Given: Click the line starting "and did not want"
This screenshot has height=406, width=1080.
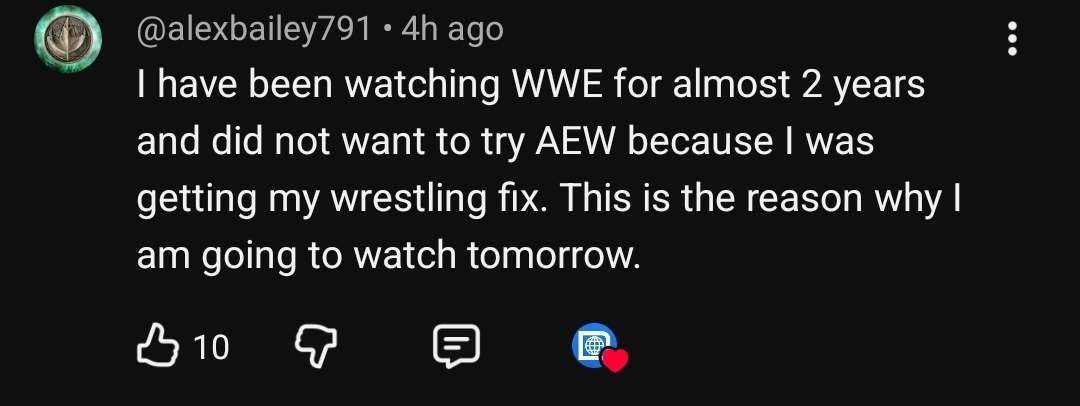Looking at the screenshot, I should (x=505, y=142).
